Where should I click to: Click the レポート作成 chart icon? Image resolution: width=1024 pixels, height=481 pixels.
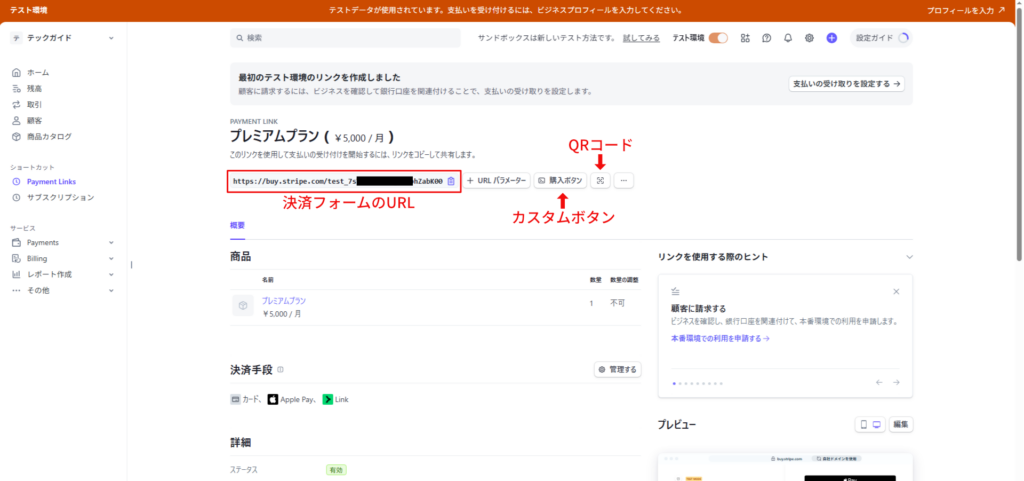coord(17,274)
